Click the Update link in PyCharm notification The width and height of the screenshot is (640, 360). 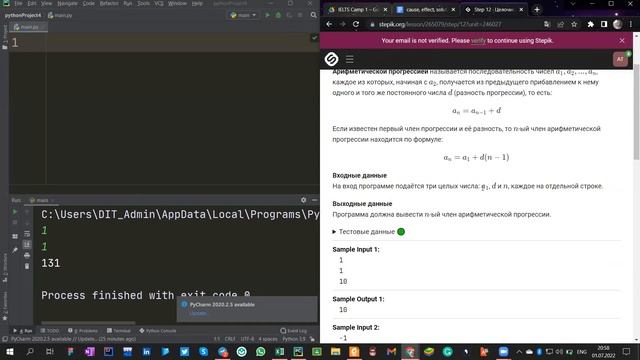(198, 313)
